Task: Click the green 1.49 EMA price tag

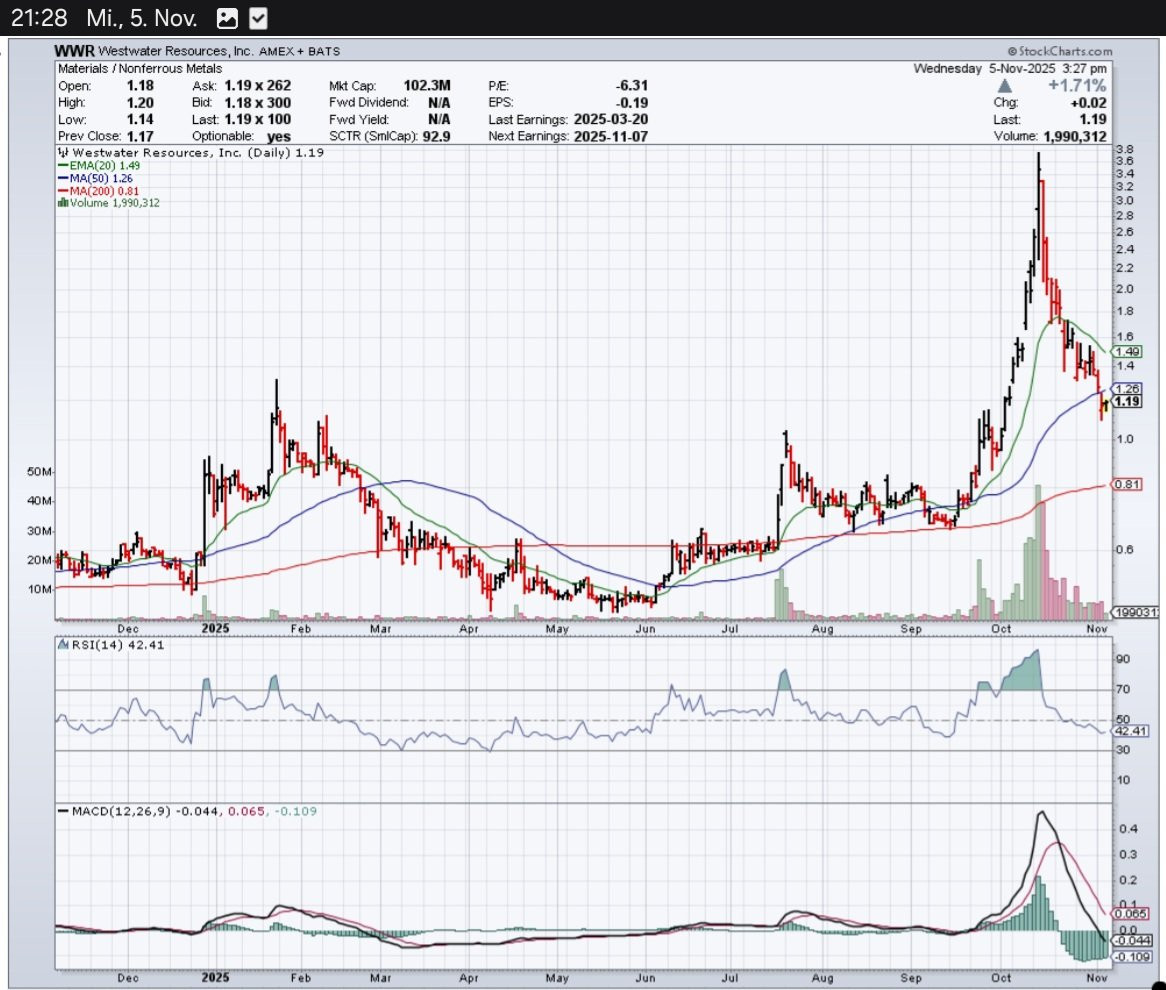Action: [x=1128, y=352]
